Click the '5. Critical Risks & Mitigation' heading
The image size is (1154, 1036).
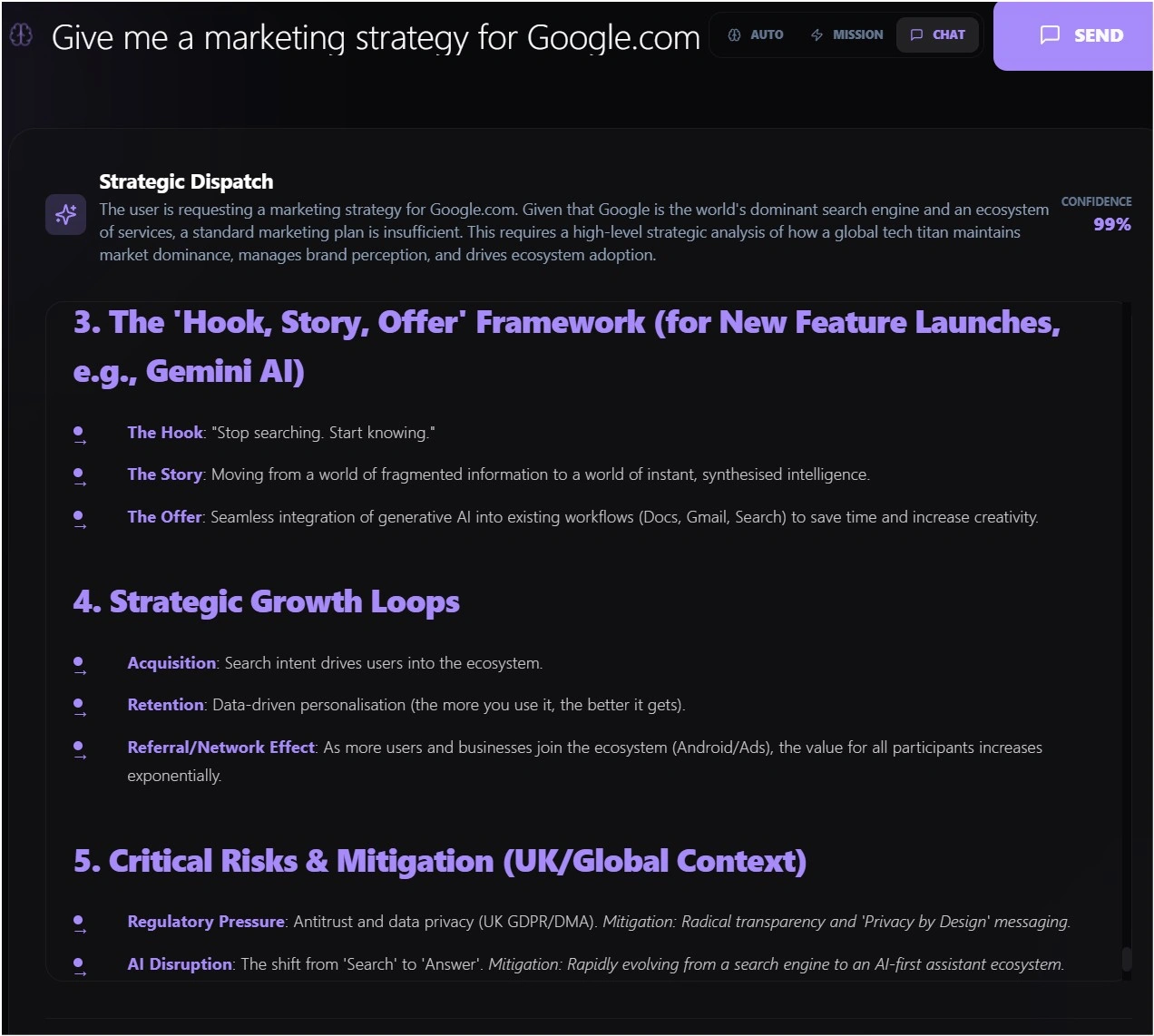(x=440, y=861)
